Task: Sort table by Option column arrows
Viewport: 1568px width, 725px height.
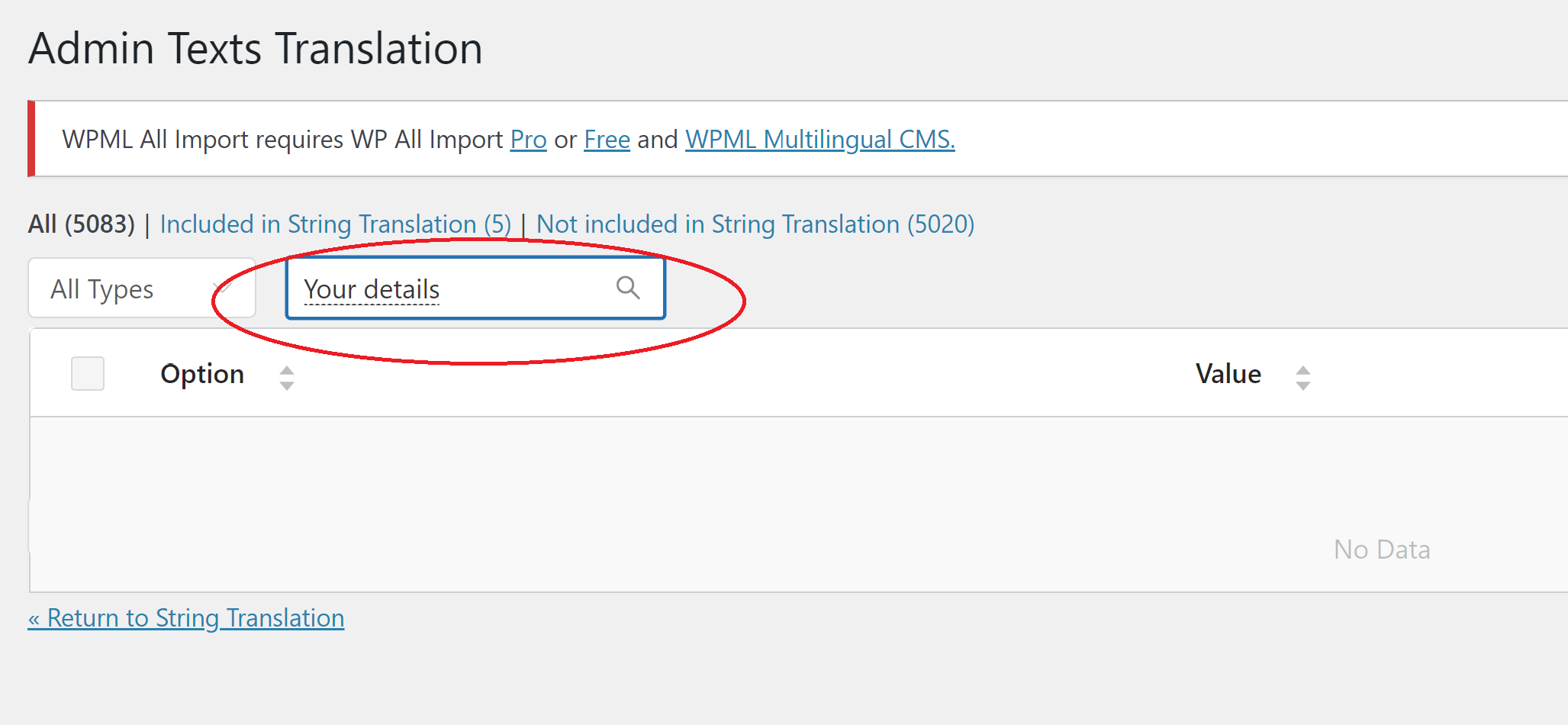Action: pyautogui.click(x=287, y=378)
